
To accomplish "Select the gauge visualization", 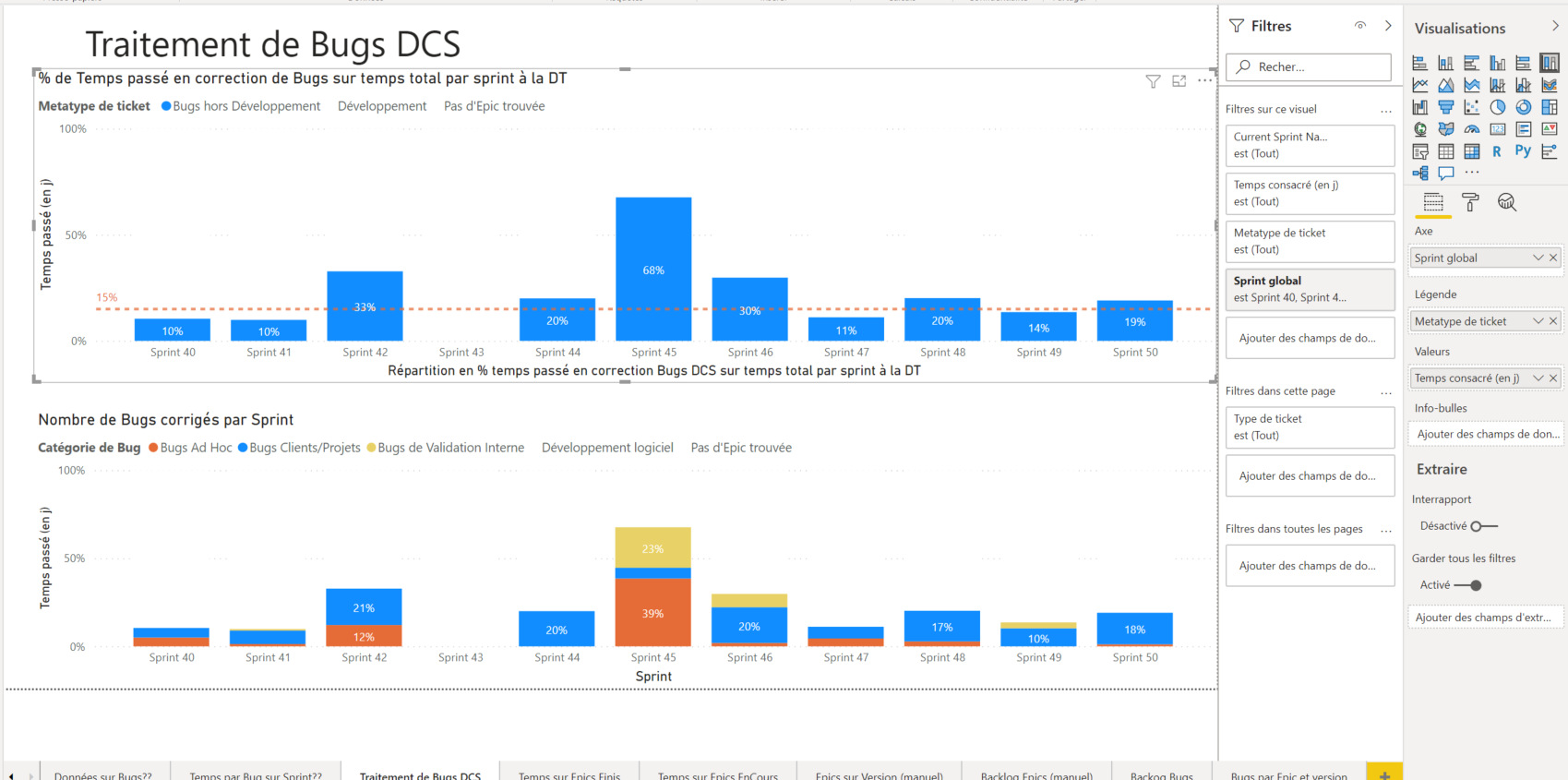I will (1471, 129).
